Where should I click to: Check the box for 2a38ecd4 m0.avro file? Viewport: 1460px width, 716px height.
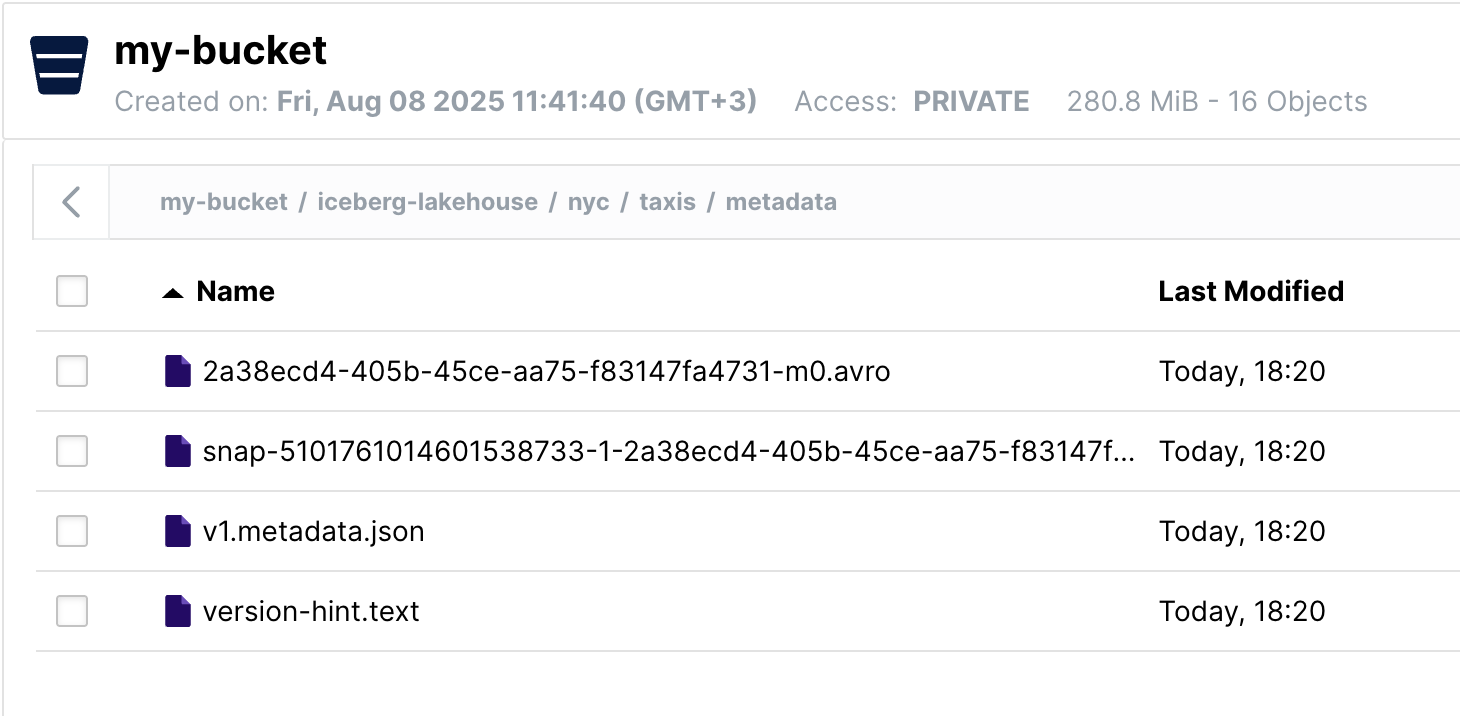click(72, 371)
